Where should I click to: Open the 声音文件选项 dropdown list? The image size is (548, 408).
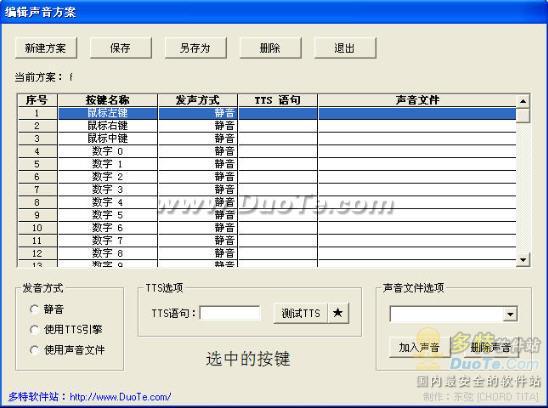(510, 314)
